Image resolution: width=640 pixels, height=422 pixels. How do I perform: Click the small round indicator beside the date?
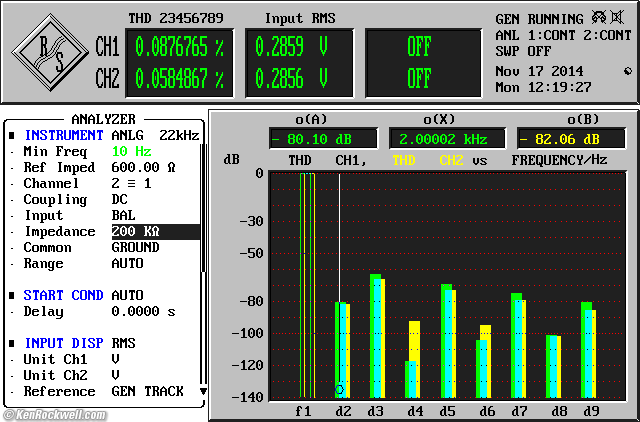[627, 71]
